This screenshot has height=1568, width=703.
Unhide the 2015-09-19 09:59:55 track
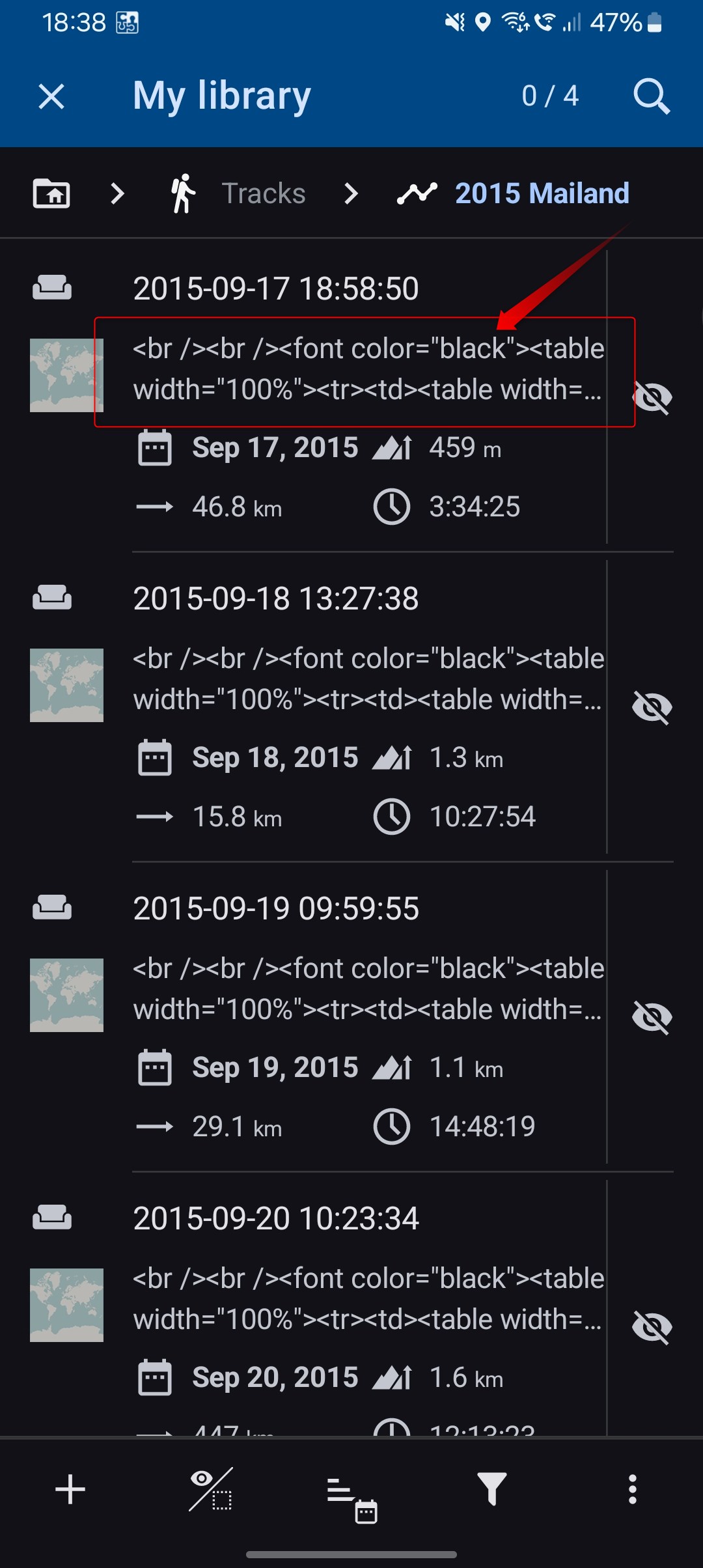[652, 1017]
